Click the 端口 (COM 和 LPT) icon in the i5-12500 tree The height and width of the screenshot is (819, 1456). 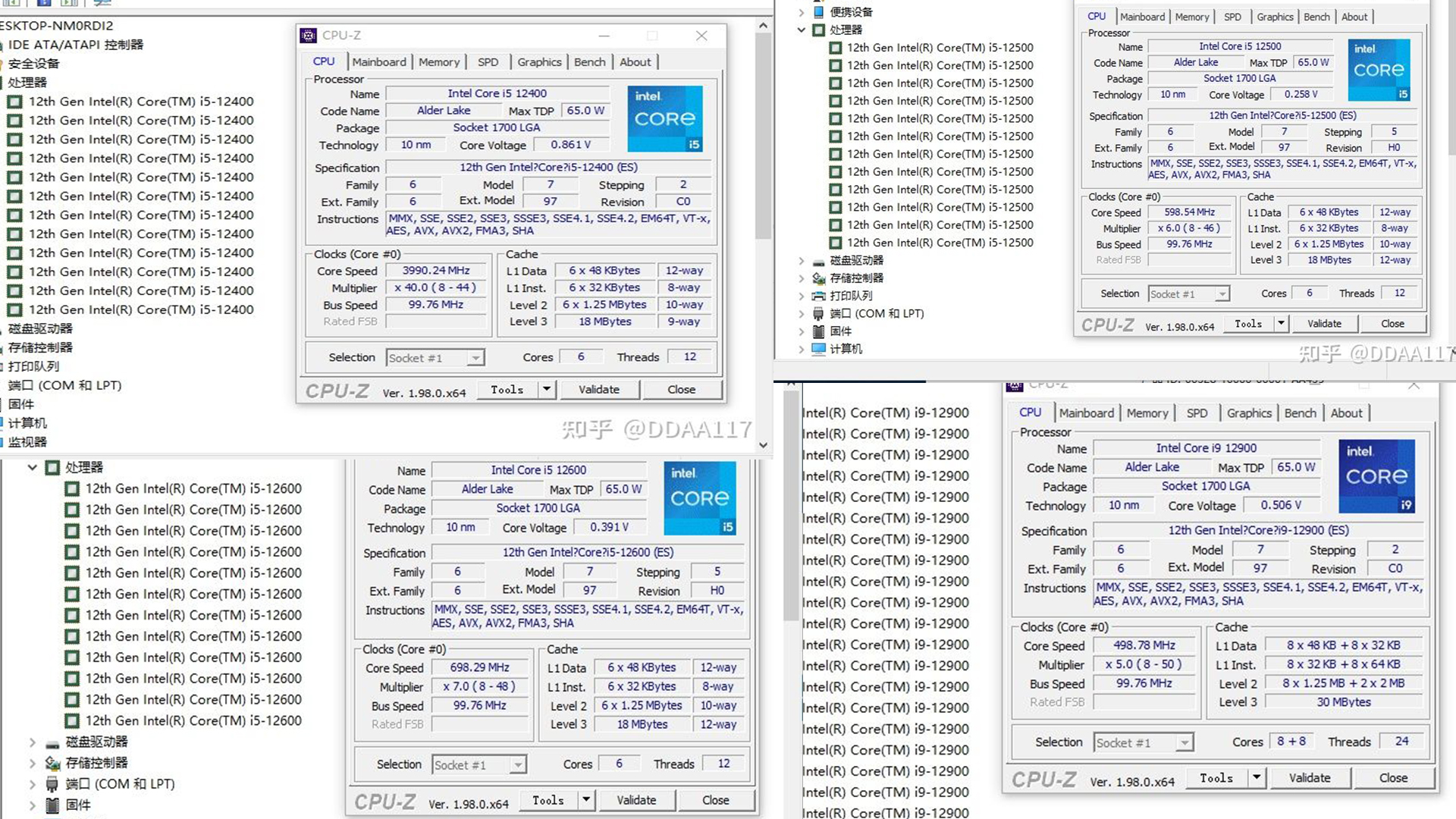click(x=819, y=313)
